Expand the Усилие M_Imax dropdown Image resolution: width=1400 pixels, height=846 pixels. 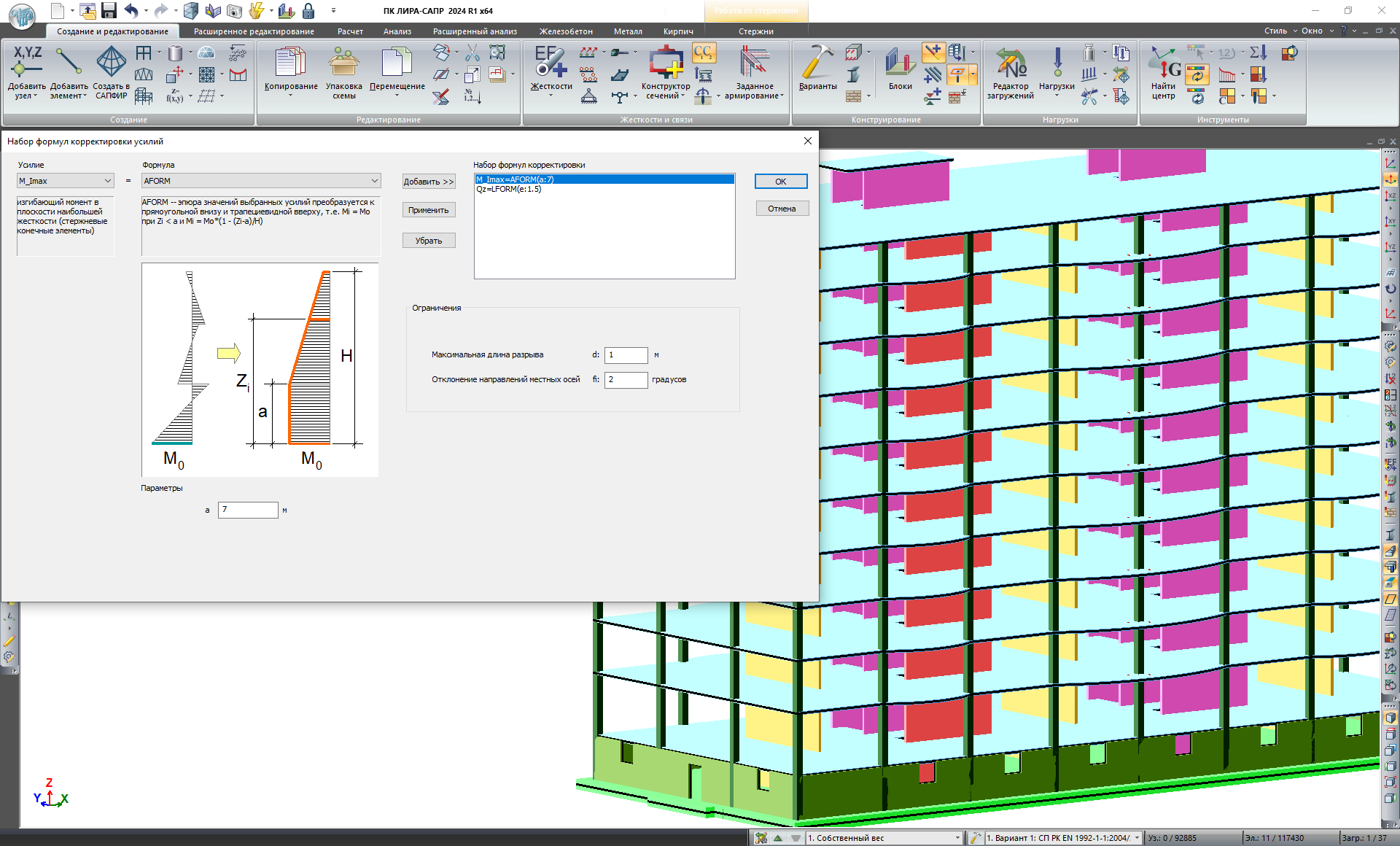pos(107,181)
